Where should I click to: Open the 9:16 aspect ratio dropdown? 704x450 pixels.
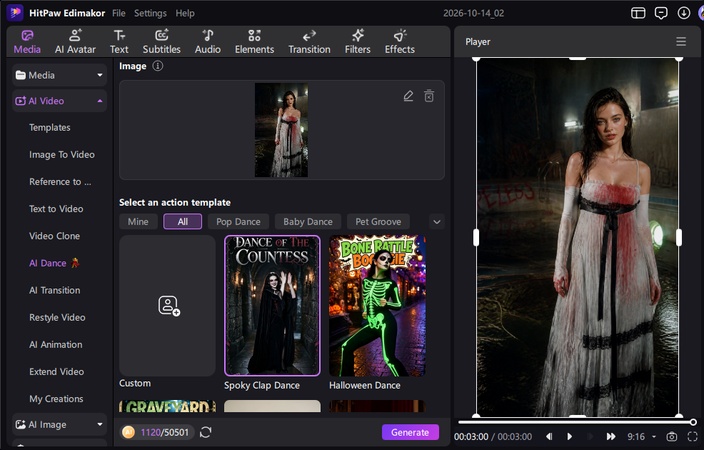[642, 437]
